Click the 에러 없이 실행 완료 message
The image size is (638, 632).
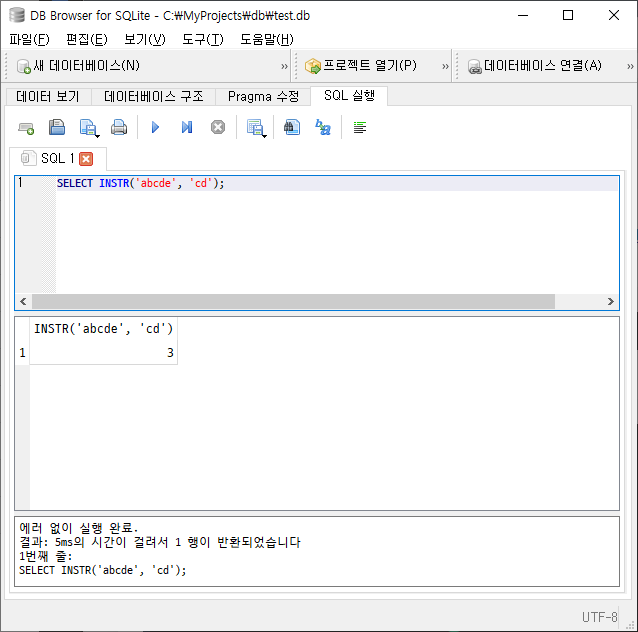point(79,528)
